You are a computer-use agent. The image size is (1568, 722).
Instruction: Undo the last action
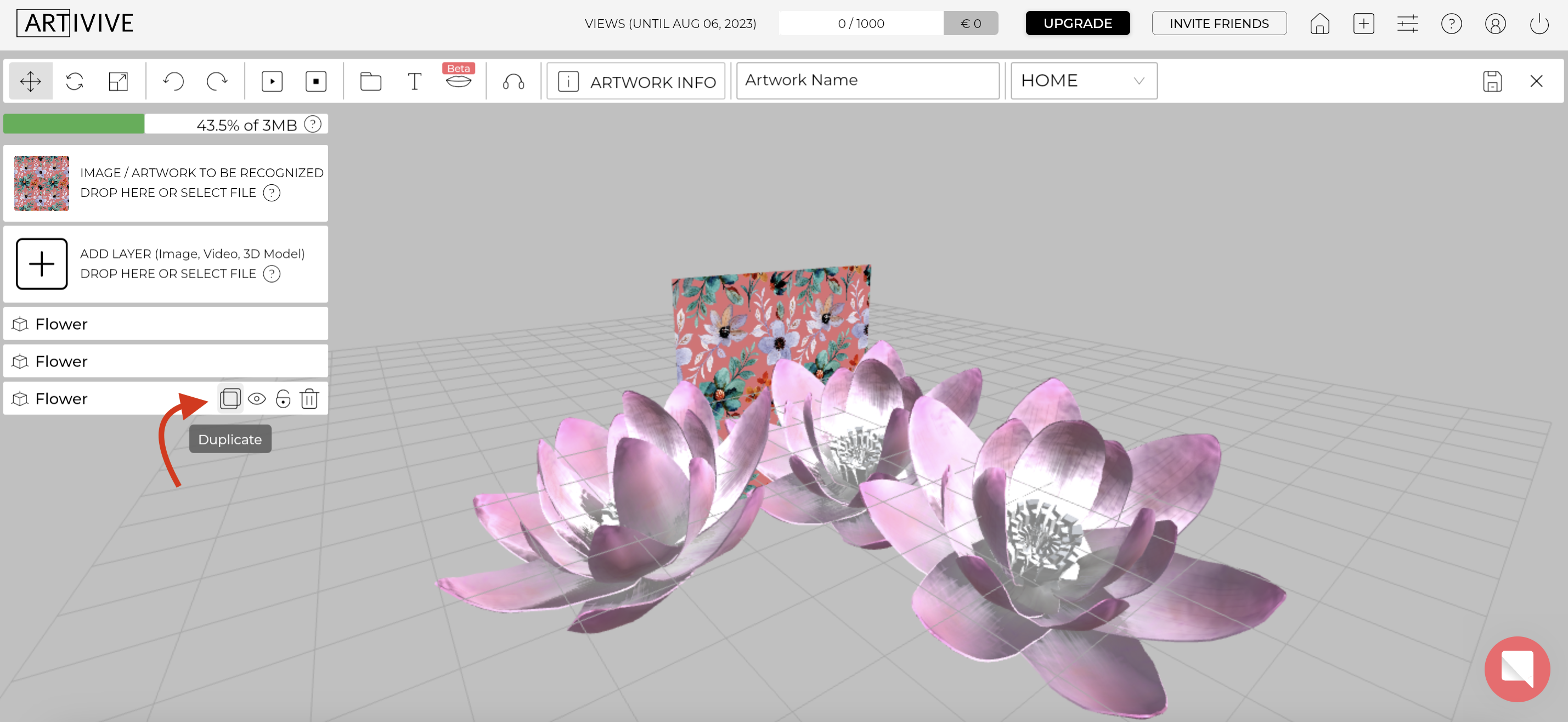[173, 81]
